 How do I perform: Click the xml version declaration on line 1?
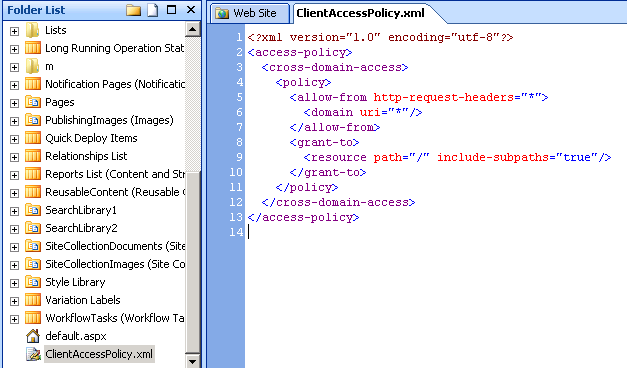(x=380, y=37)
